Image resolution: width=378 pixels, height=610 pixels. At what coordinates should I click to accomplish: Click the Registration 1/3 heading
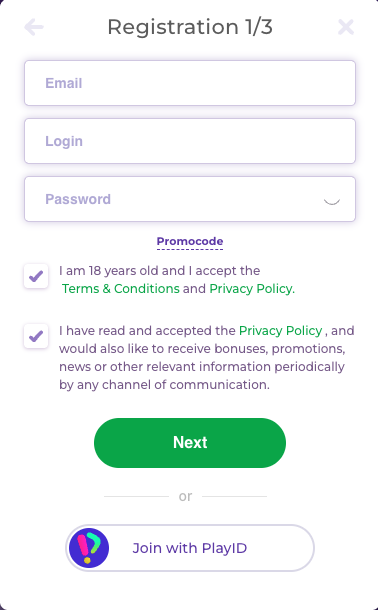190,27
